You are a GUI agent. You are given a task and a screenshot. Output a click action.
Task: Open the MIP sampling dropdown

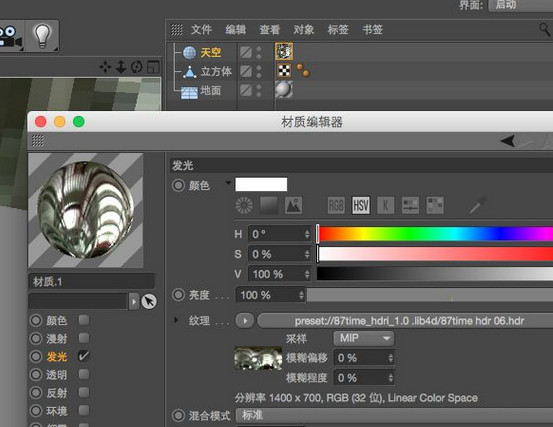(364, 338)
